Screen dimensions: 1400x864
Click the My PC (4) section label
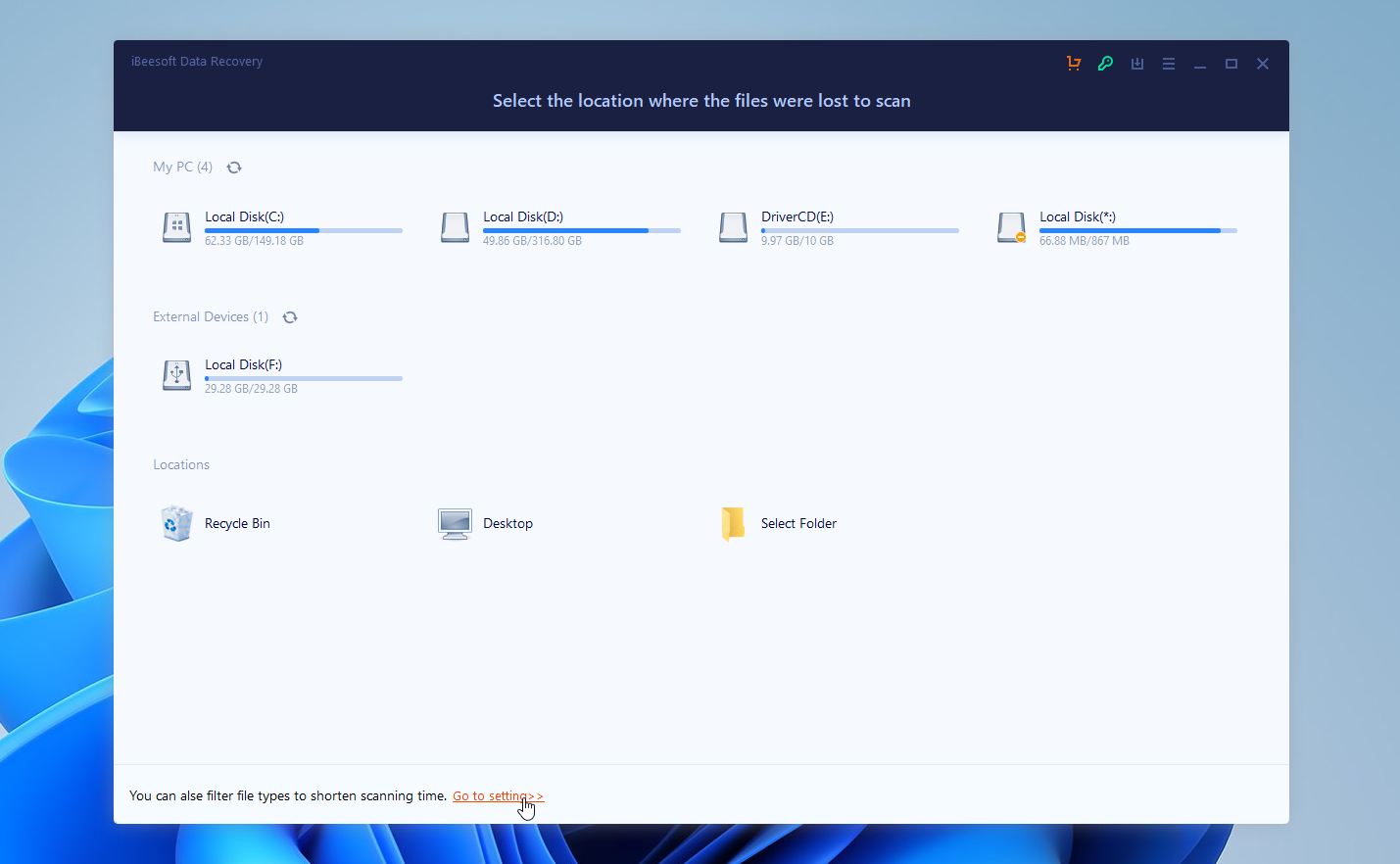(182, 167)
